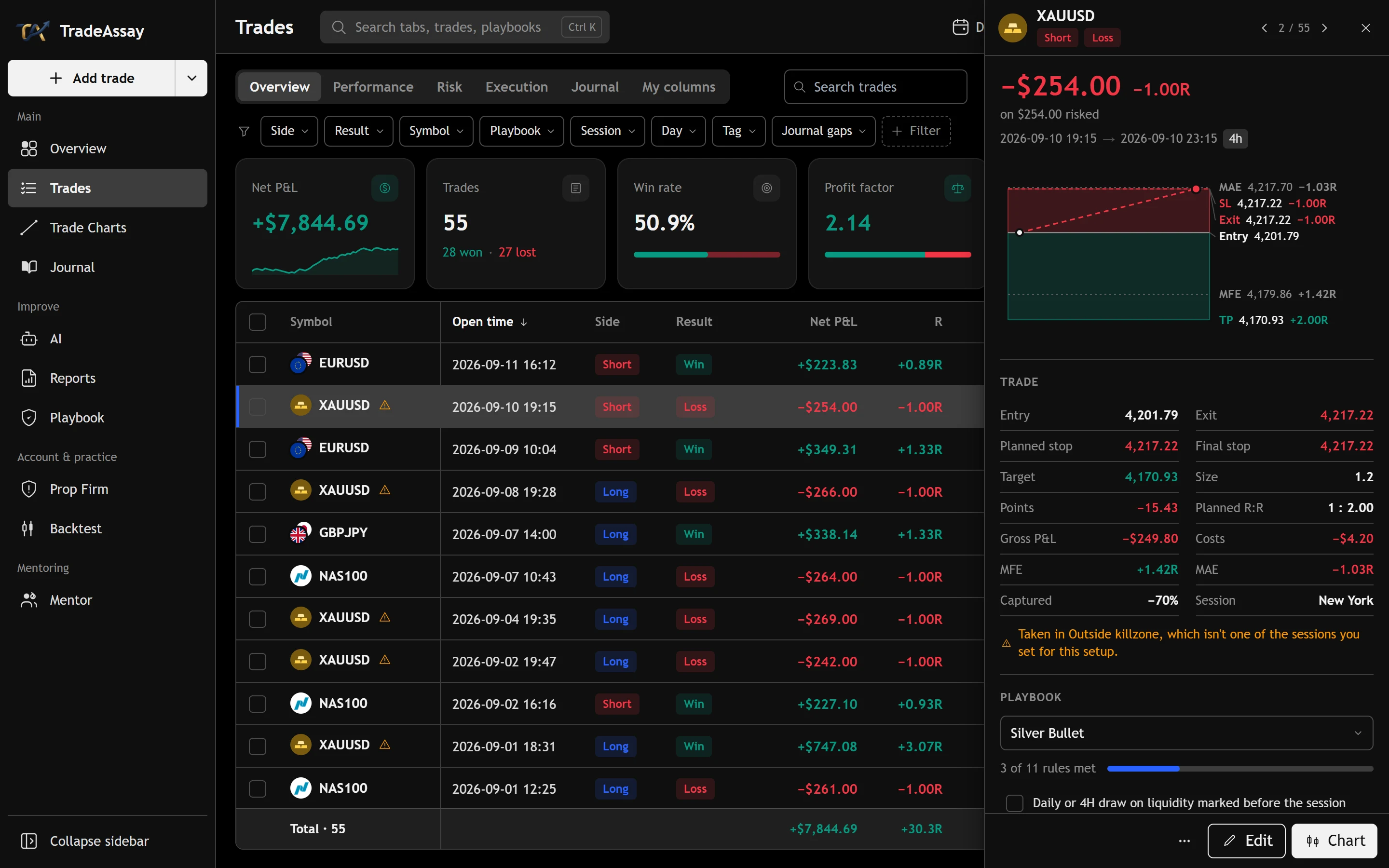Viewport: 1389px width, 868px height.
Task: Open the Overview page in the sidebar
Action: pos(108,149)
